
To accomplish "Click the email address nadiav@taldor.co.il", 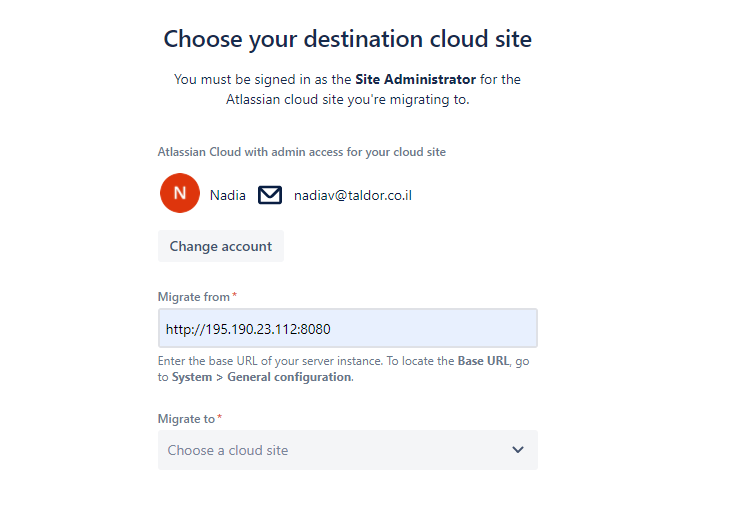I will pyautogui.click(x=352, y=195).
